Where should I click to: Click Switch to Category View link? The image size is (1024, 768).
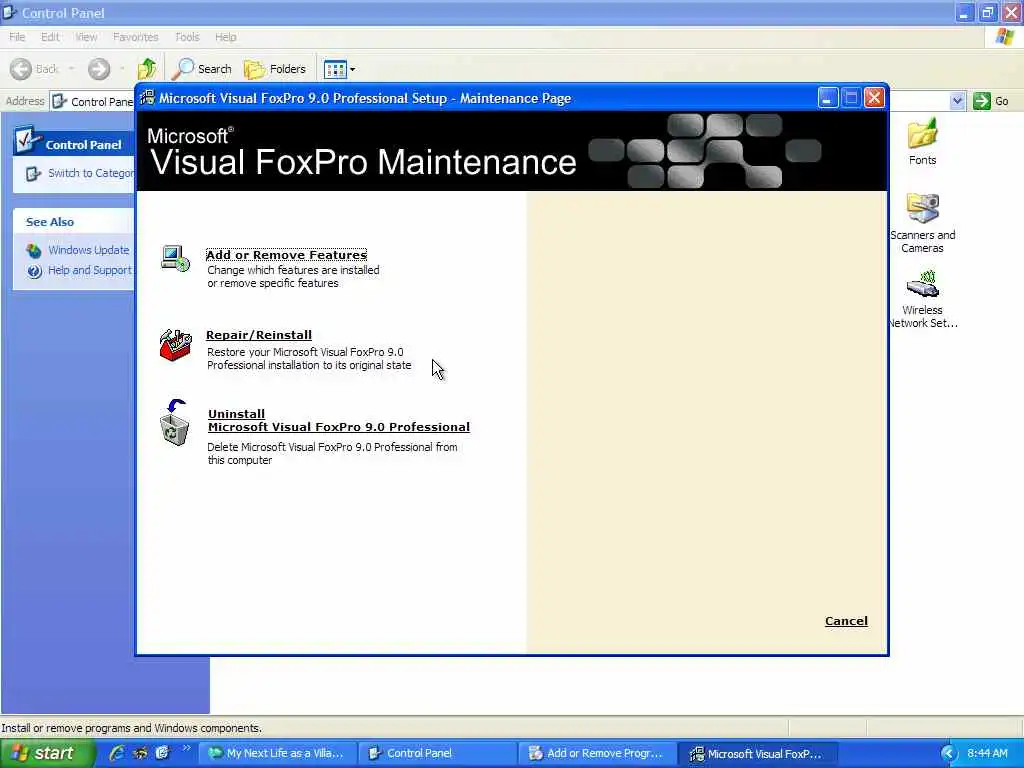pyautogui.click(x=91, y=173)
